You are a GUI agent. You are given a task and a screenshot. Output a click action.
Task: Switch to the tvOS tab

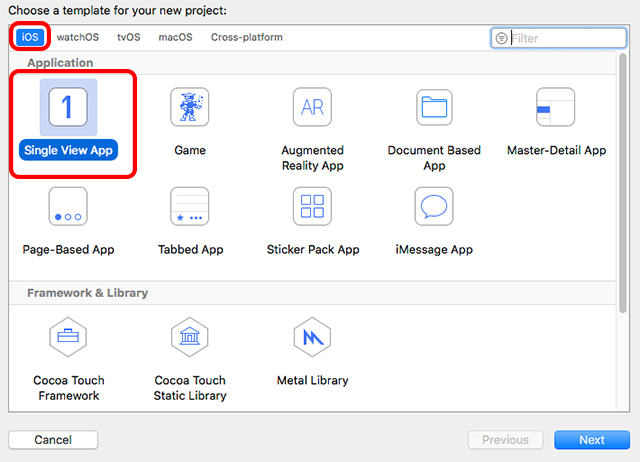129,37
